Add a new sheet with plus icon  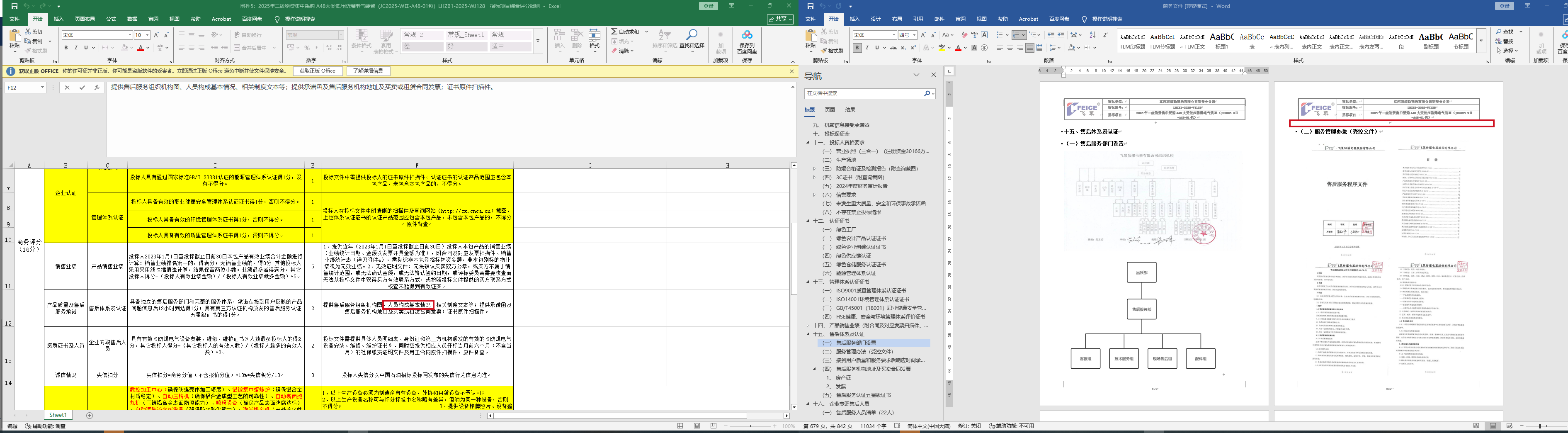(x=90, y=415)
